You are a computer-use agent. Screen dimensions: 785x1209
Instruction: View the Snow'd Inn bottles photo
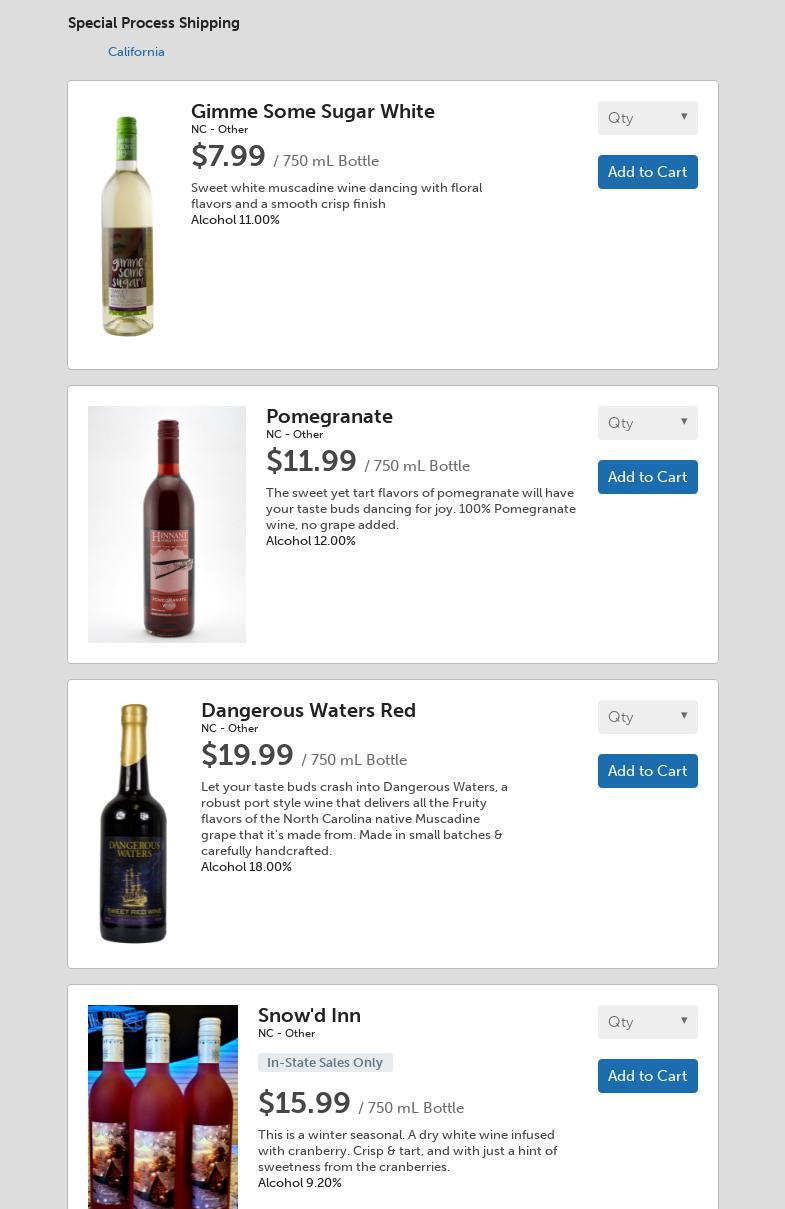click(163, 1107)
